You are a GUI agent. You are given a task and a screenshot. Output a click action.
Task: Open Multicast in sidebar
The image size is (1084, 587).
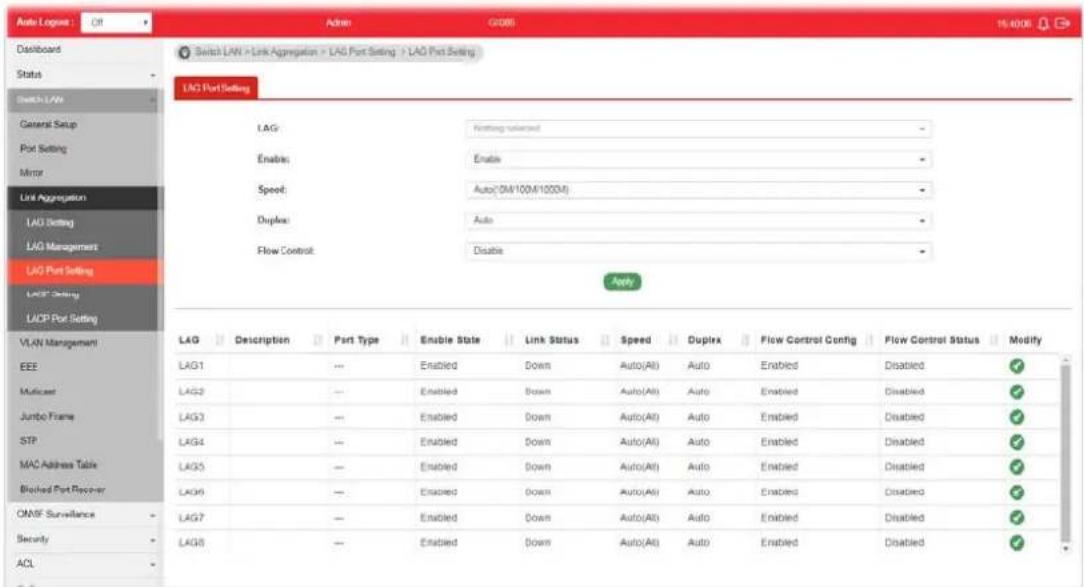click(x=37, y=392)
